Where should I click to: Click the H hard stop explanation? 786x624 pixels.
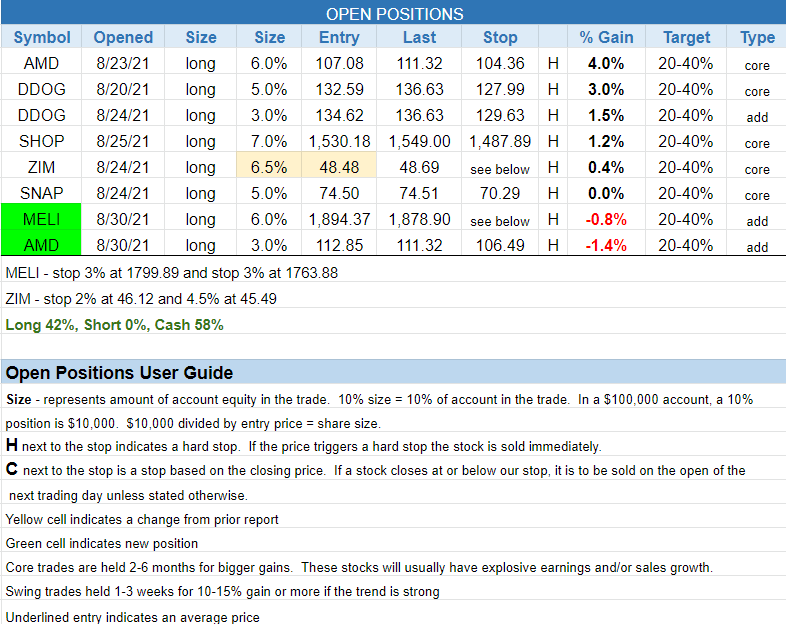pyautogui.click(x=303, y=446)
